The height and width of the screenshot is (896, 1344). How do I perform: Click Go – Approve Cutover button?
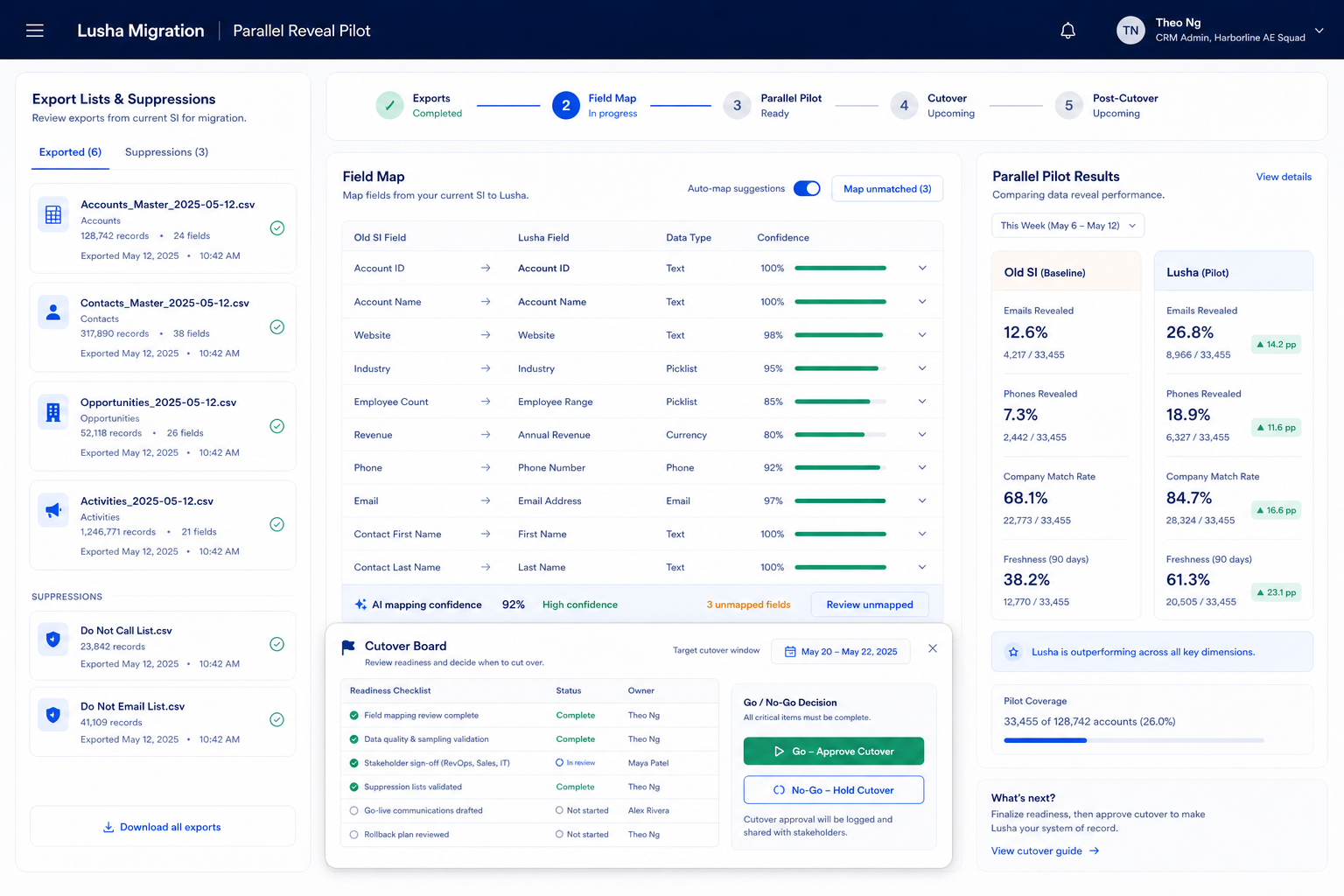tap(834, 752)
